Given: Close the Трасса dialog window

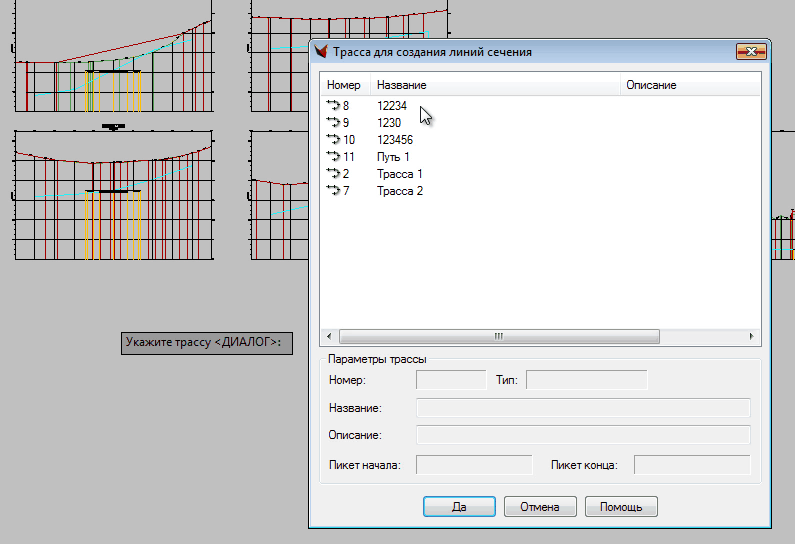Looking at the screenshot, I should click(750, 51).
